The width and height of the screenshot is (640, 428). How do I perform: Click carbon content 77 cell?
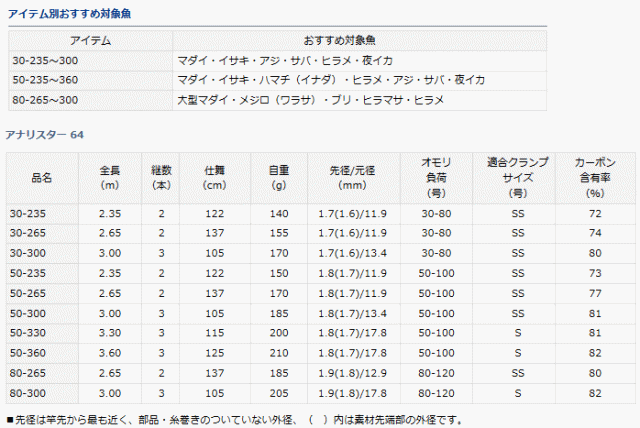tap(595, 293)
